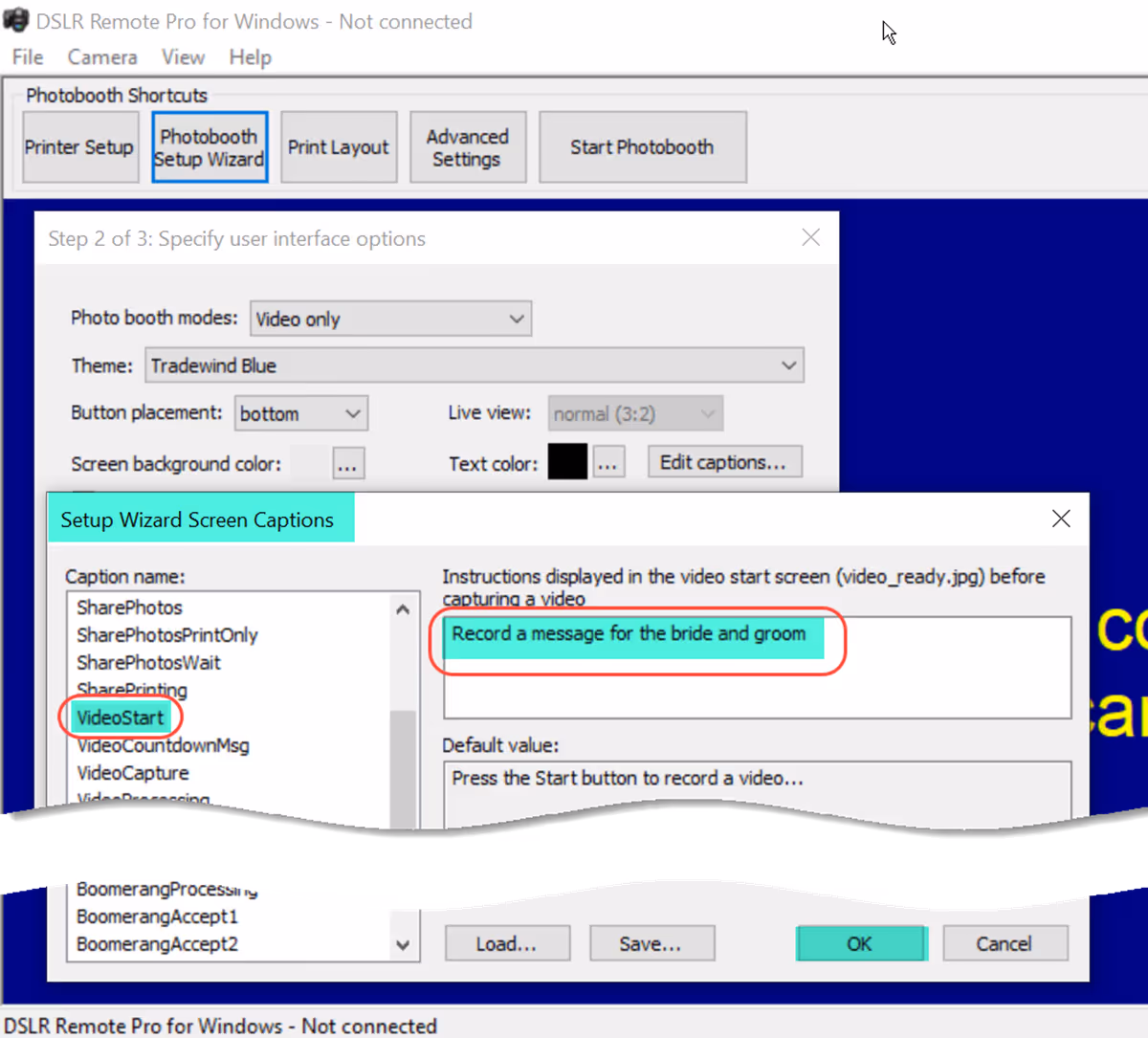Image resolution: width=1148 pixels, height=1038 pixels.
Task: Click the DSLR Remote Pro camera icon in title bar
Action: [x=16, y=20]
